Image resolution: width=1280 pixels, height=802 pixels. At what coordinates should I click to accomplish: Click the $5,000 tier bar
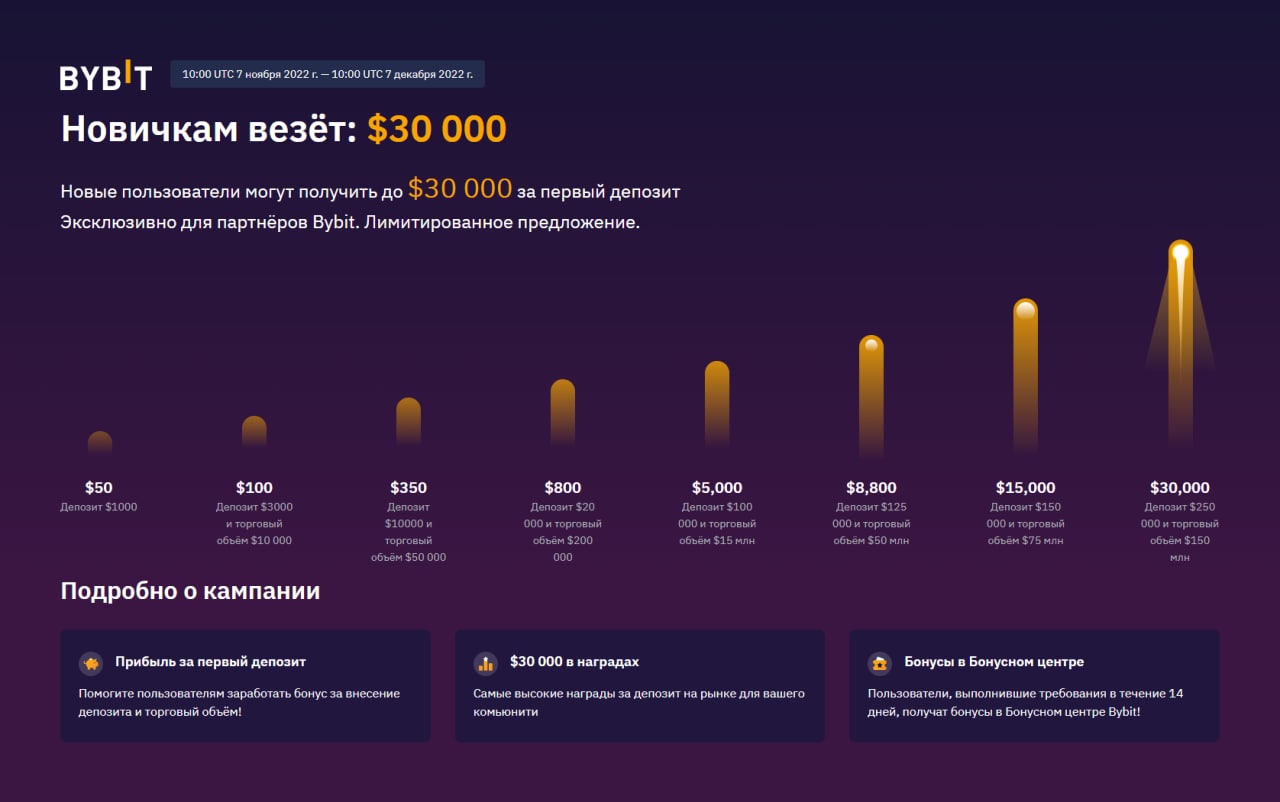pos(717,404)
